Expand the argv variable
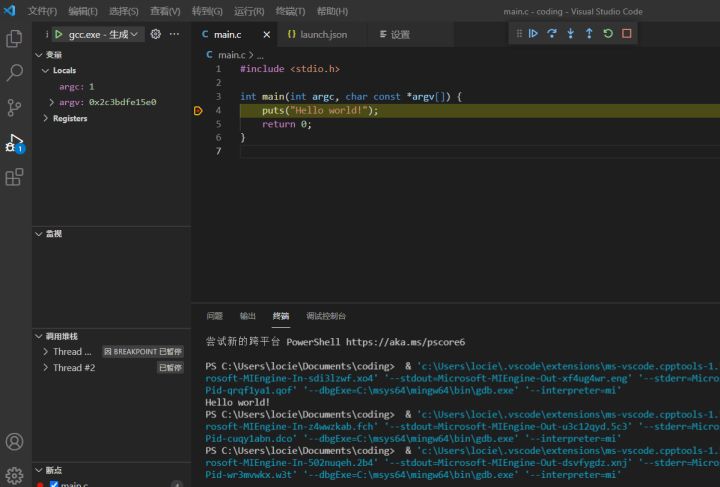 (52, 102)
